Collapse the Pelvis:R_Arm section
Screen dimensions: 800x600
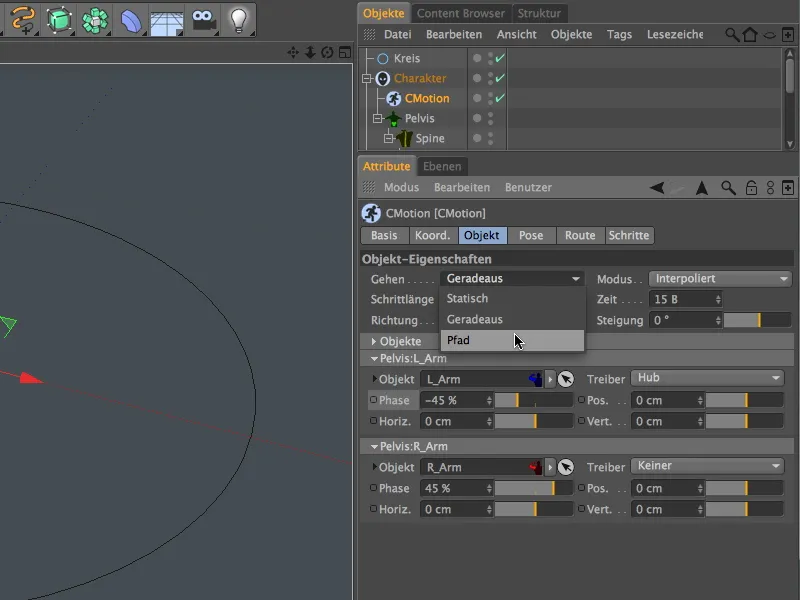(374, 446)
